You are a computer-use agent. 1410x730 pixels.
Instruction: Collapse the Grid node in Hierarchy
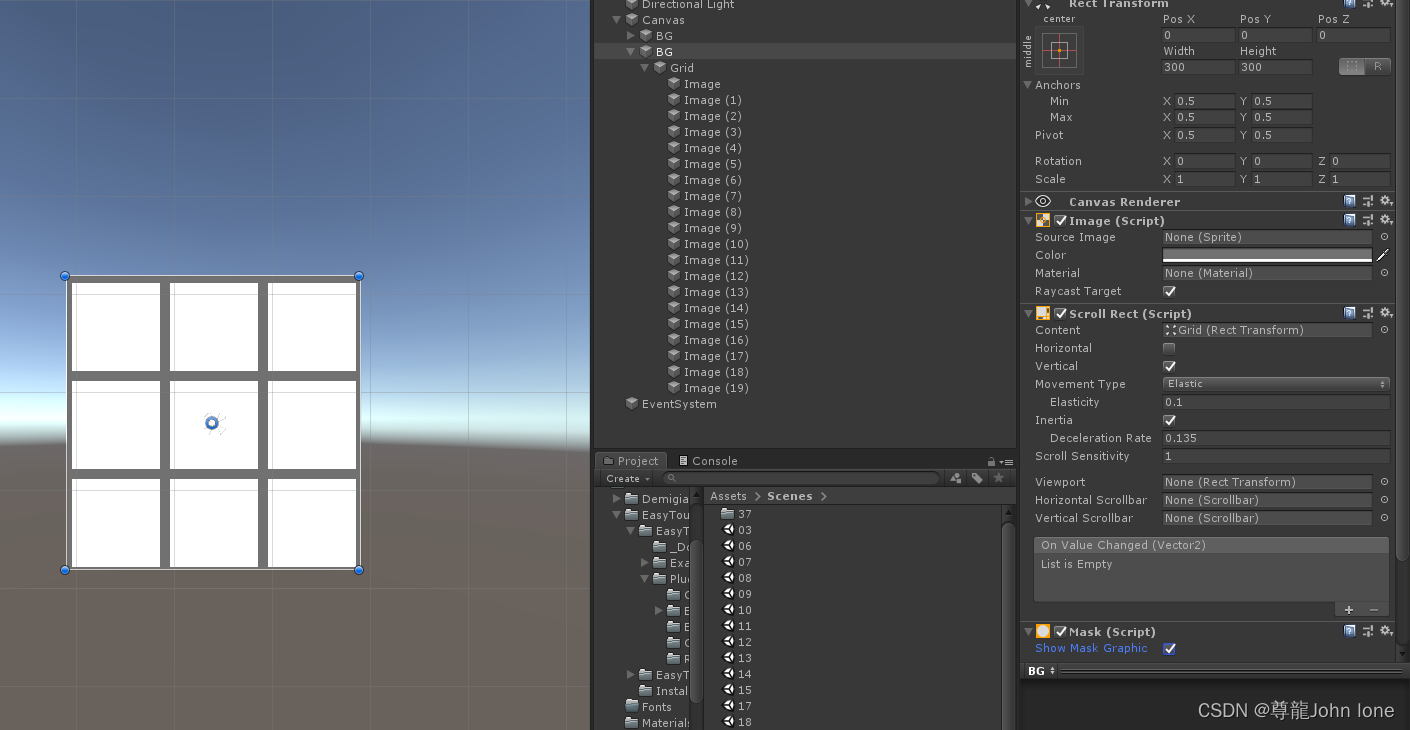pyautogui.click(x=645, y=68)
